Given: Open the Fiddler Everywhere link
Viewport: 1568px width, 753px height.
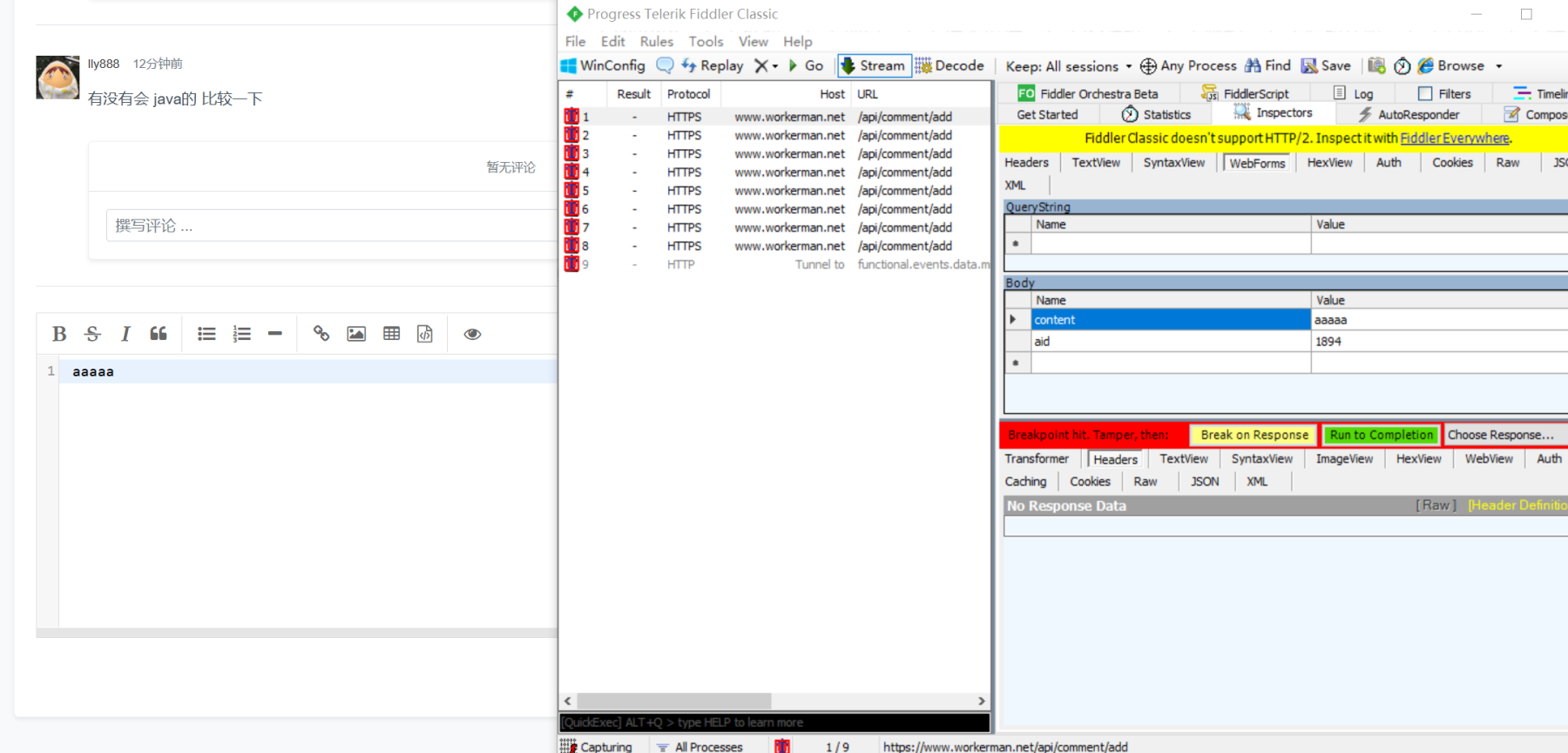Looking at the screenshot, I should click(1454, 138).
